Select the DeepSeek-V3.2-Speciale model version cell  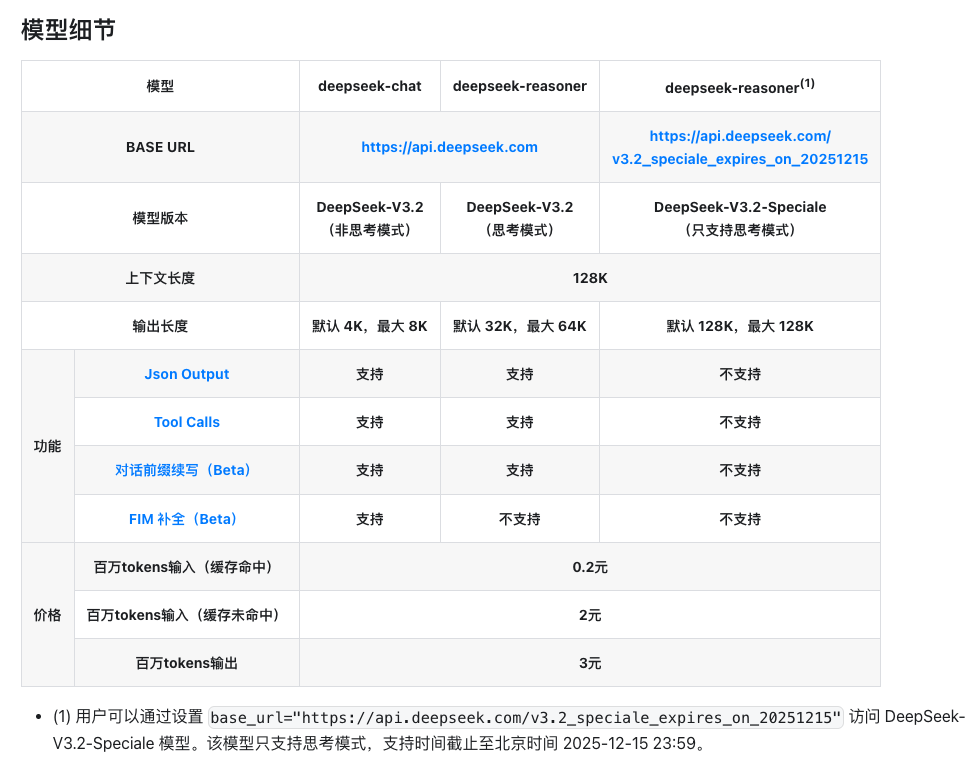click(739, 218)
